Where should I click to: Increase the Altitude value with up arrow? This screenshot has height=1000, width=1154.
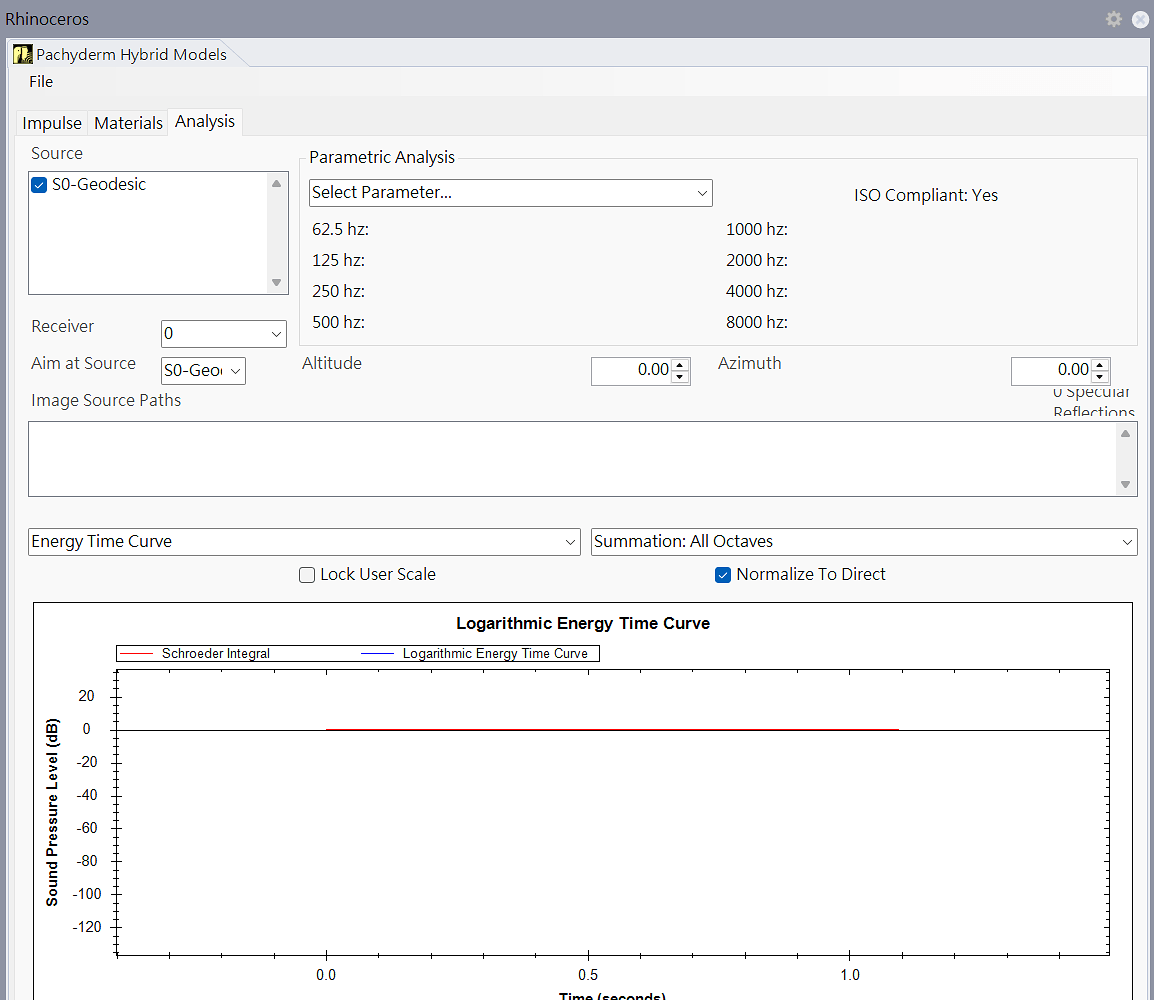(x=680, y=365)
